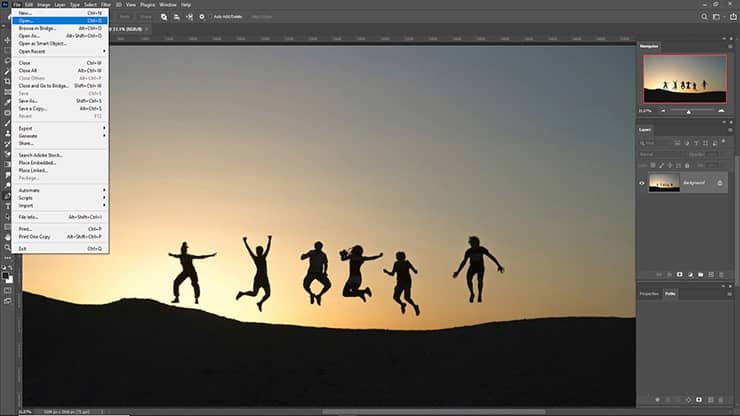Select the Horizontal Type tool
The image size is (740, 416).
pos(7,206)
